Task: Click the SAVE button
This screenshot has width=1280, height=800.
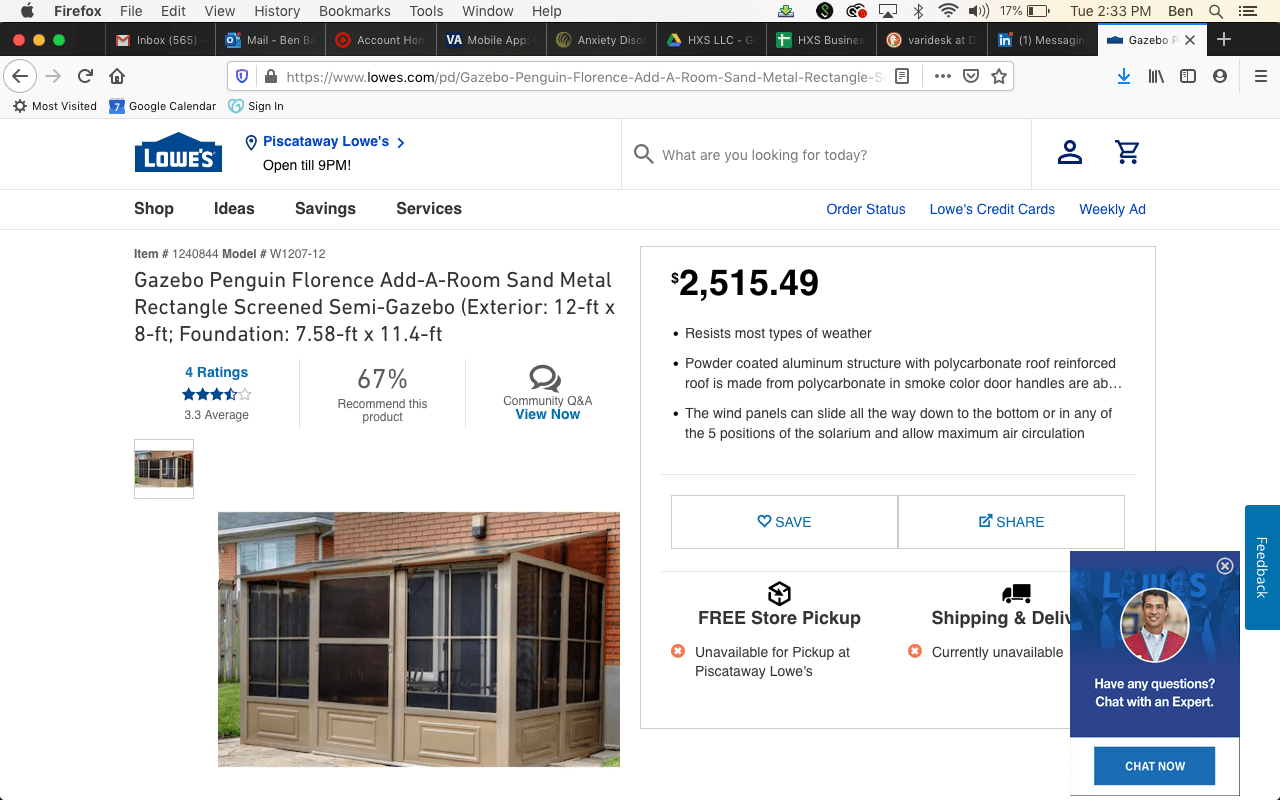Action: 784,522
